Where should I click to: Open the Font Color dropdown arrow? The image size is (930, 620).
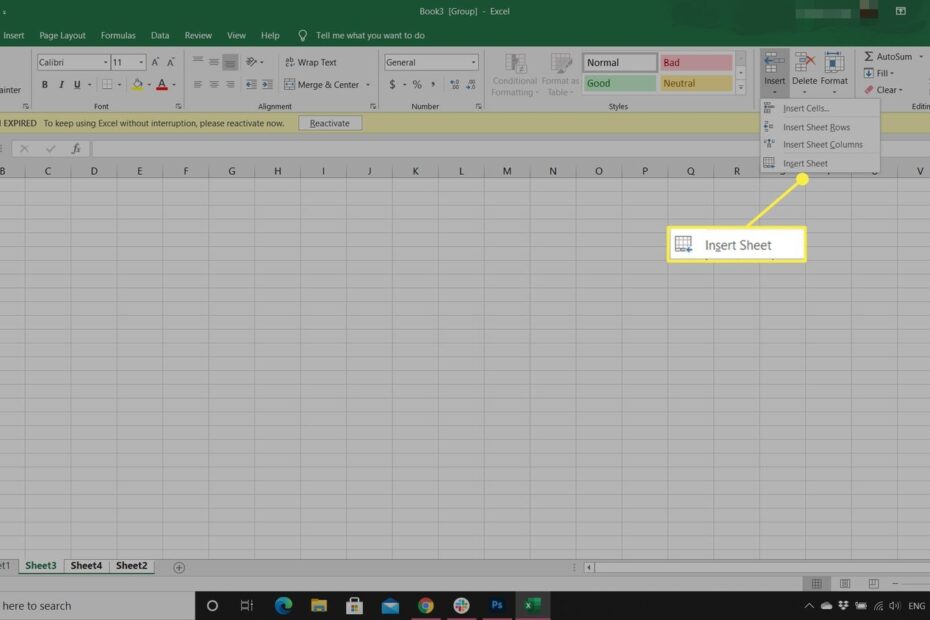(174, 85)
